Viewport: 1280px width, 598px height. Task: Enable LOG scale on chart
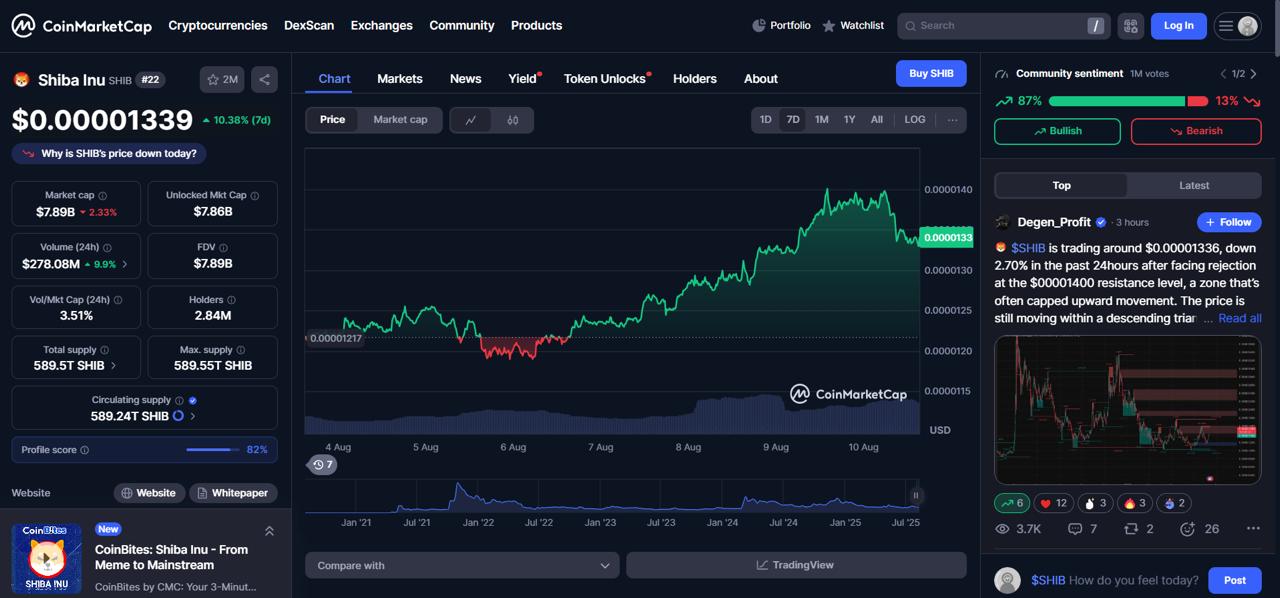[x=915, y=120]
